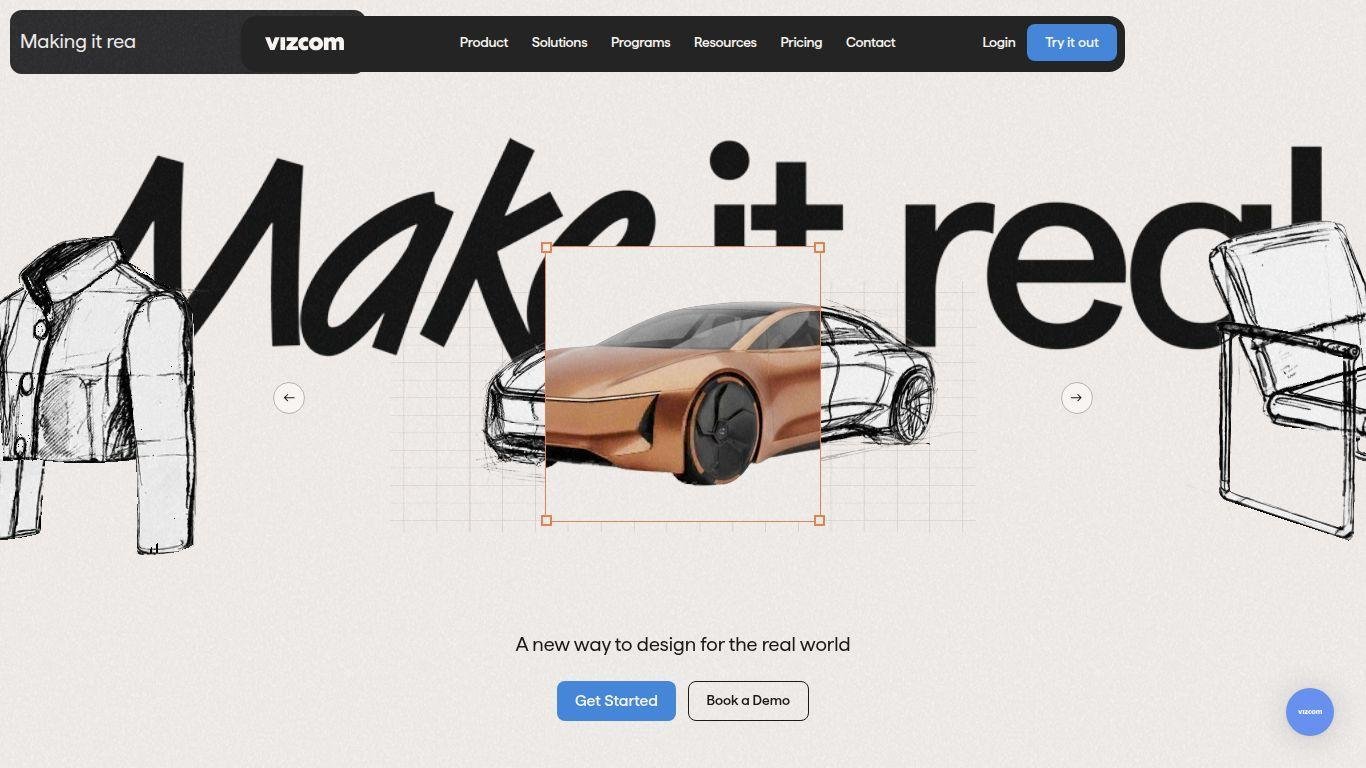Screen dimensions: 1366x768
Task: Click the Login link
Action: [998, 43]
